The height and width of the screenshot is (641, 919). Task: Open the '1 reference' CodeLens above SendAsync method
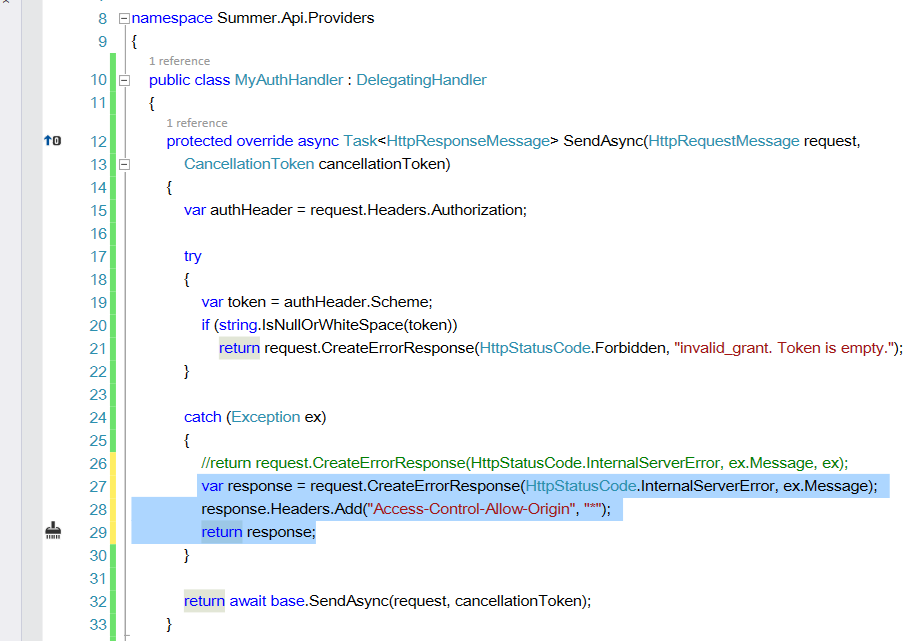pos(197,123)
